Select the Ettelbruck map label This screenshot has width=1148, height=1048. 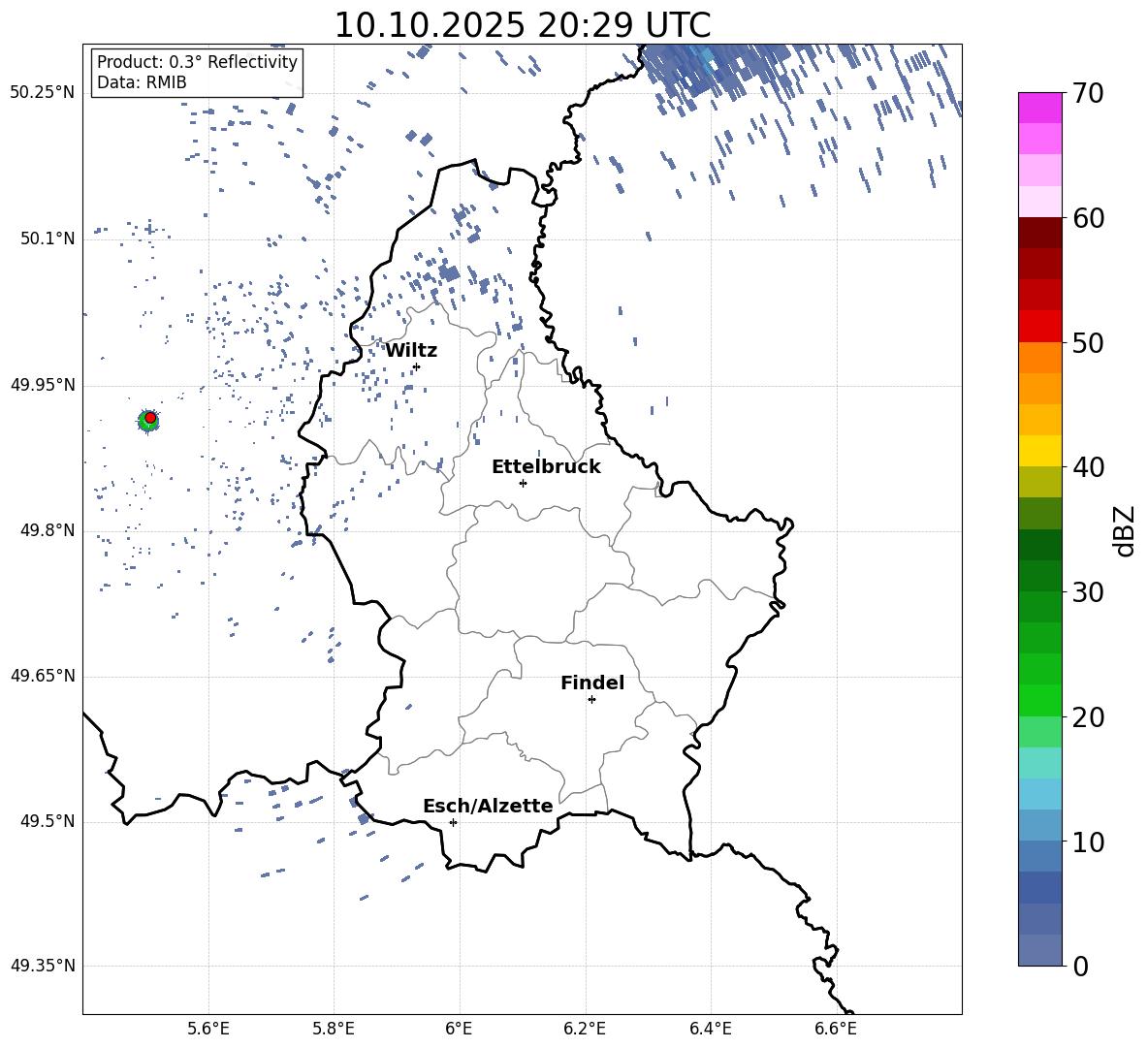click(546, 467)
